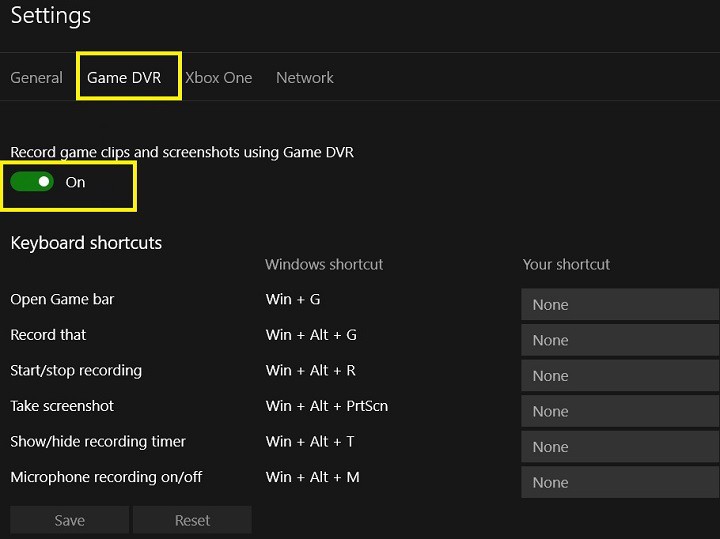Viewport: 720px width, 539px height.
Task: Select the Show/hide recording timer shortcut field
Action: coord(620,447)
